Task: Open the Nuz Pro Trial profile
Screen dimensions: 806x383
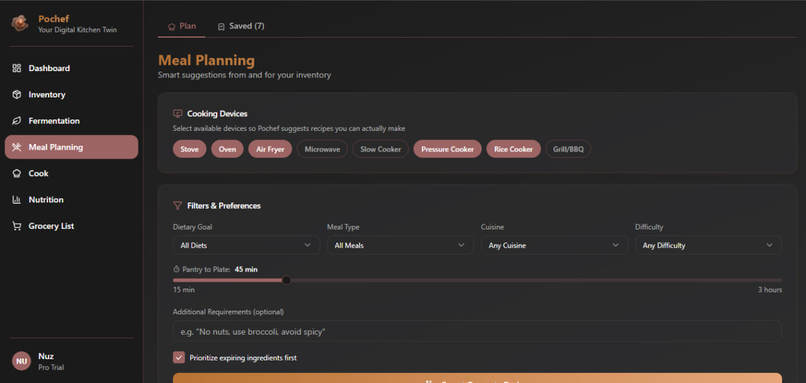Action: [71, 361]
